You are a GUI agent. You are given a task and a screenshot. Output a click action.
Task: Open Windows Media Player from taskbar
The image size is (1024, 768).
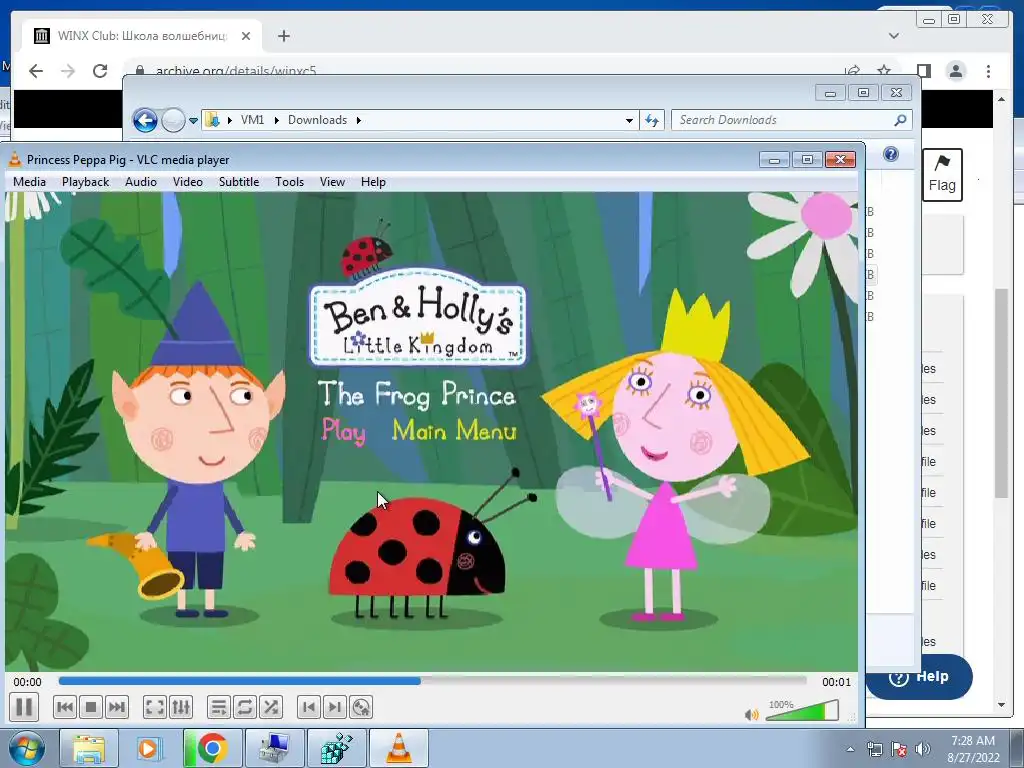150,748
